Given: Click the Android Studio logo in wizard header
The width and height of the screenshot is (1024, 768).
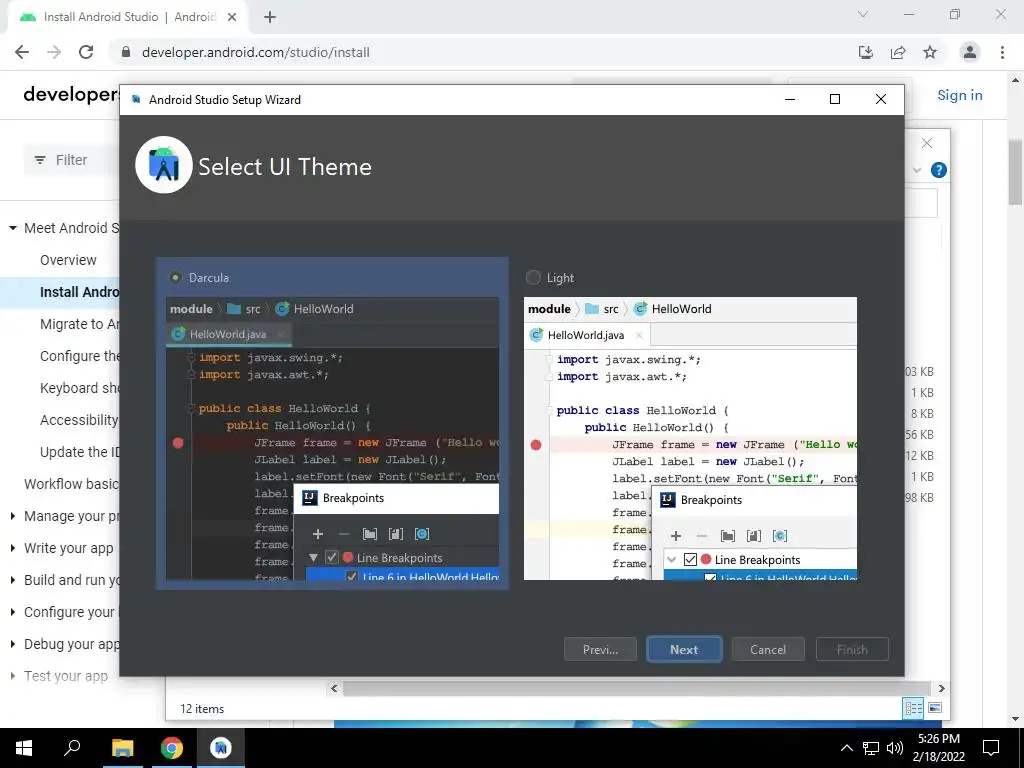Looking at the screenshot, I should coord(163,165).
